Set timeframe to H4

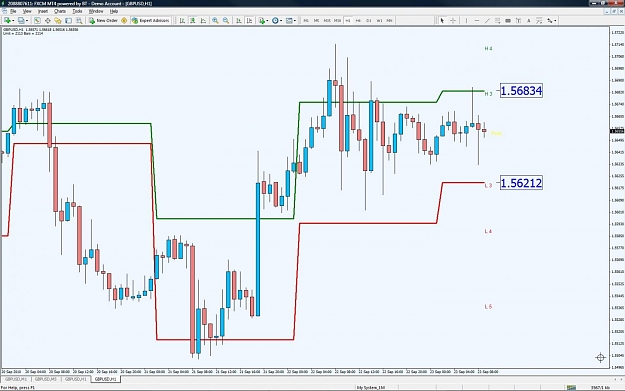click(358, 20)
